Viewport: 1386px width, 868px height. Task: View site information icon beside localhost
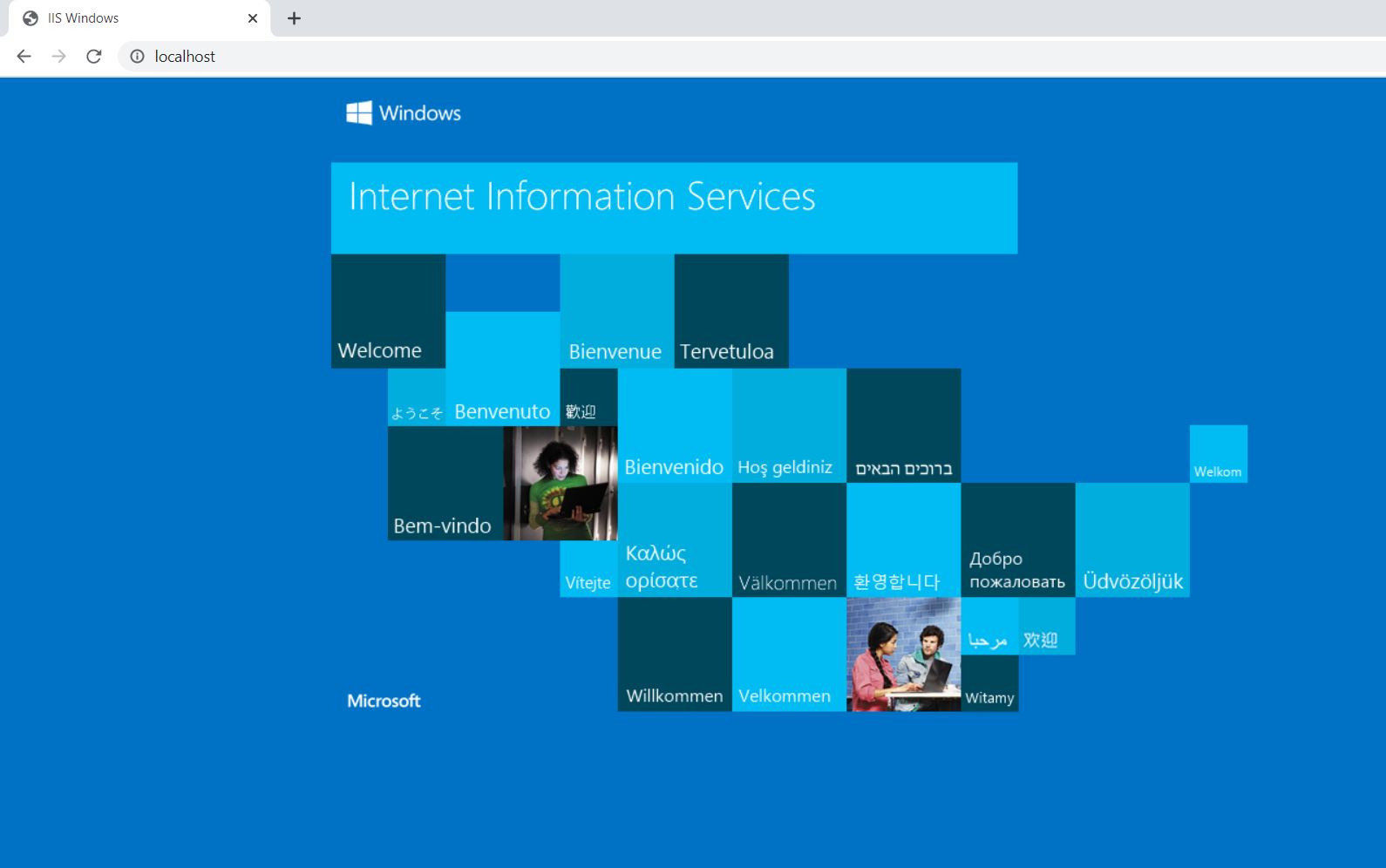click(x=137, y=57)
